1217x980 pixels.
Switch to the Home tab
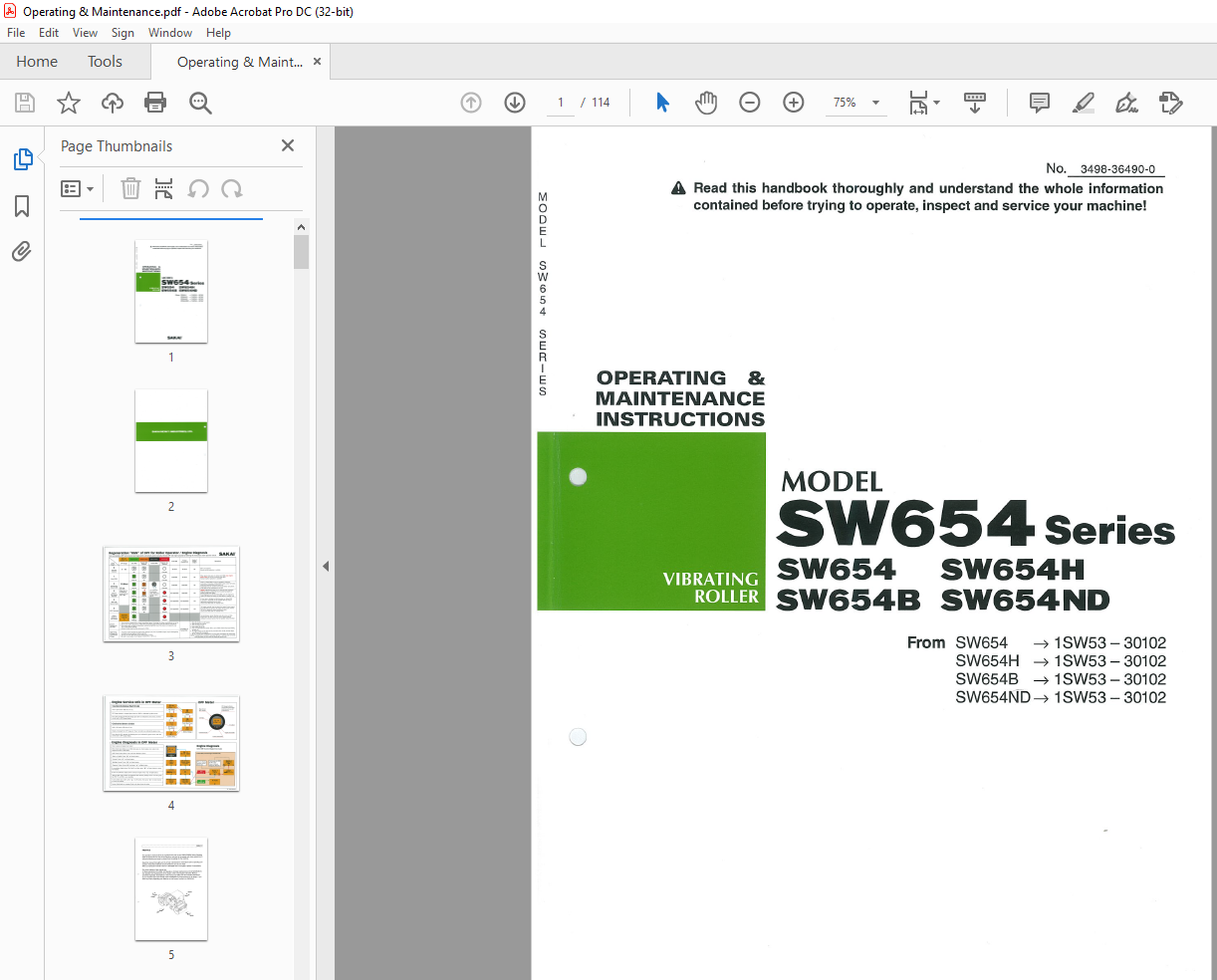[37, 62]
